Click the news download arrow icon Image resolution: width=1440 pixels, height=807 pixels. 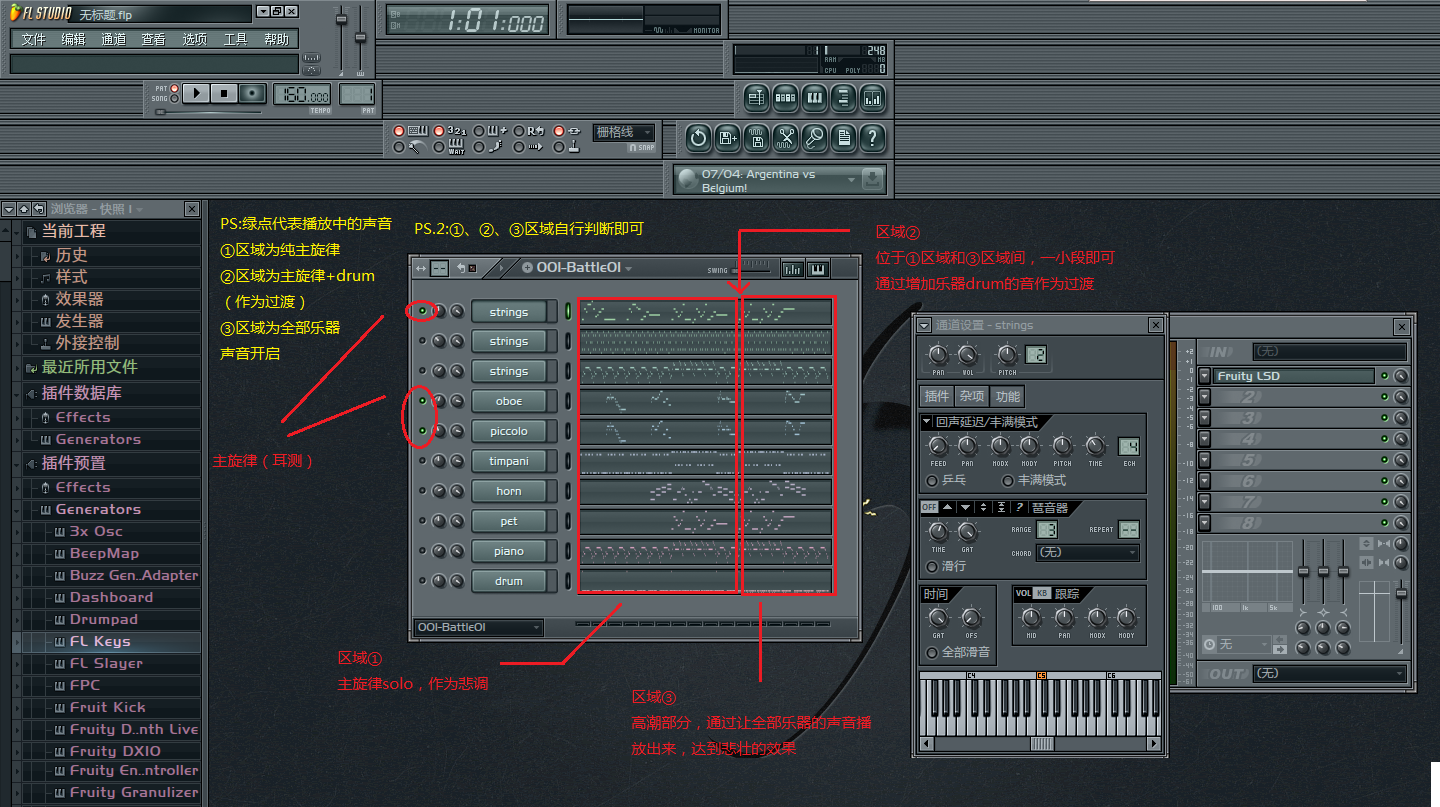872,180
